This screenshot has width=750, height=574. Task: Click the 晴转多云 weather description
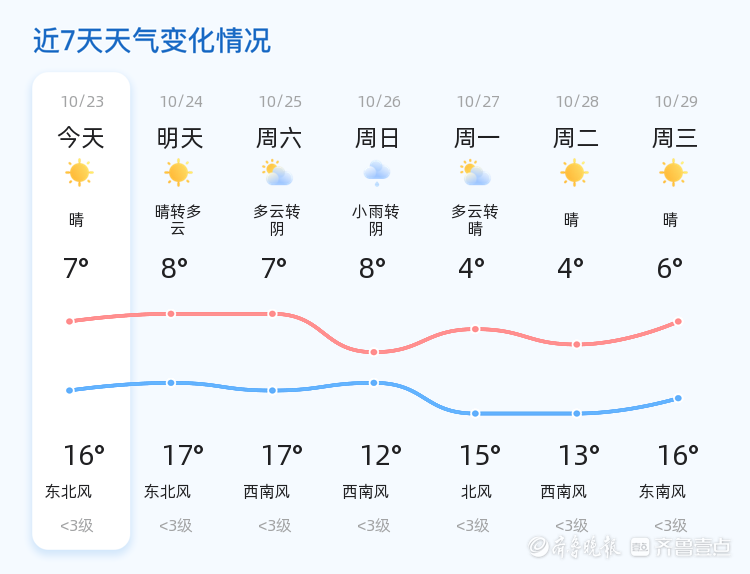(178, 220)
